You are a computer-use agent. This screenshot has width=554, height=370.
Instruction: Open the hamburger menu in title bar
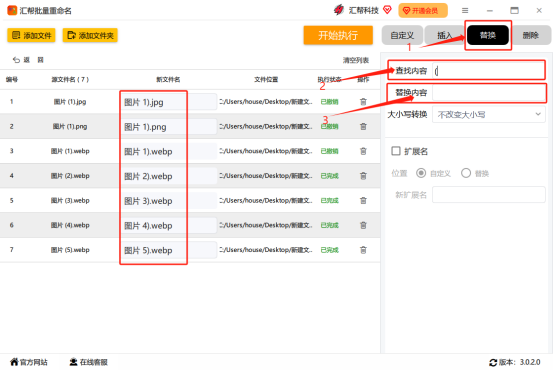coord(465,11)
